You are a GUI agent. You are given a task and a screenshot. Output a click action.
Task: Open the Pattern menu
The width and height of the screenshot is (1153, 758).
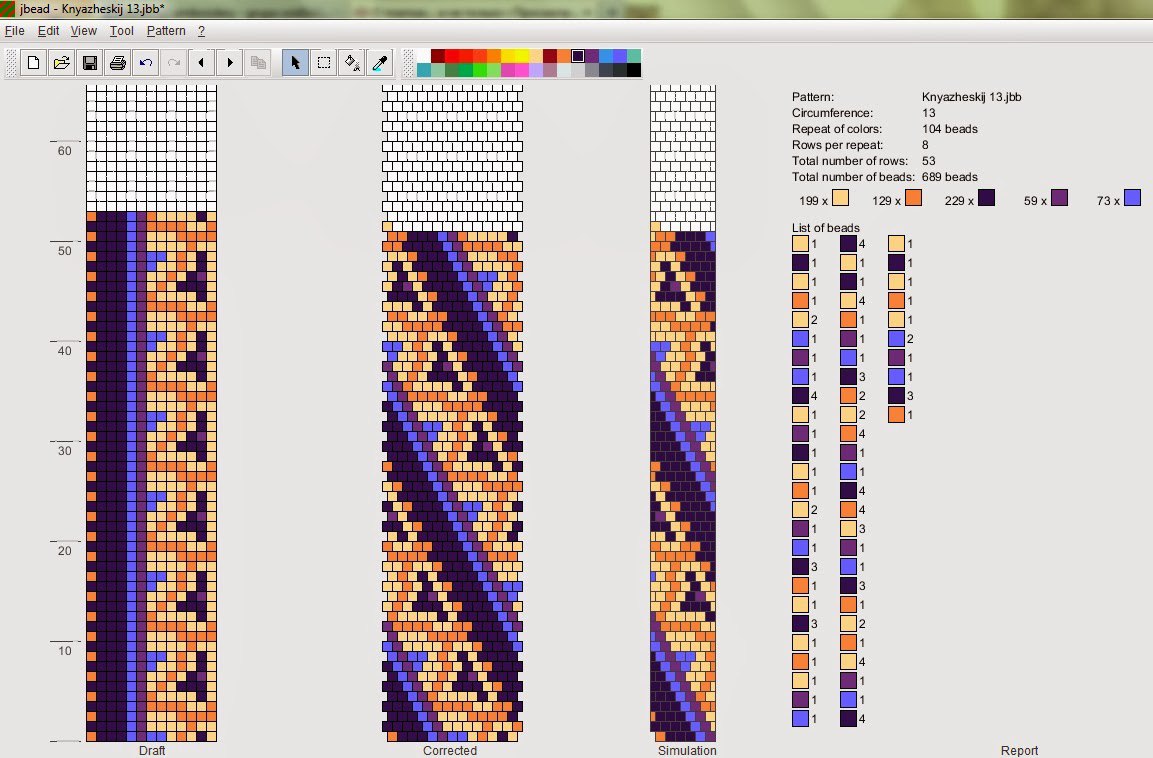pyautogui.click(x=166, y=31)
